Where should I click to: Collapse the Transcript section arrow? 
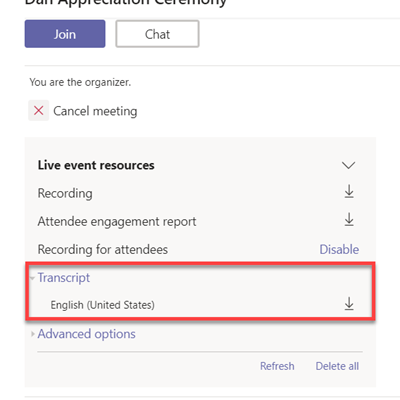point(32,278)
